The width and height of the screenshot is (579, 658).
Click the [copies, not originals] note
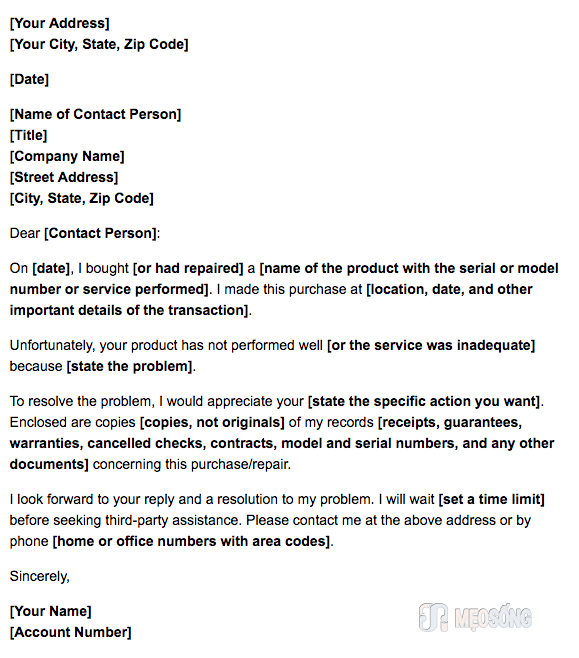point(212,422)
